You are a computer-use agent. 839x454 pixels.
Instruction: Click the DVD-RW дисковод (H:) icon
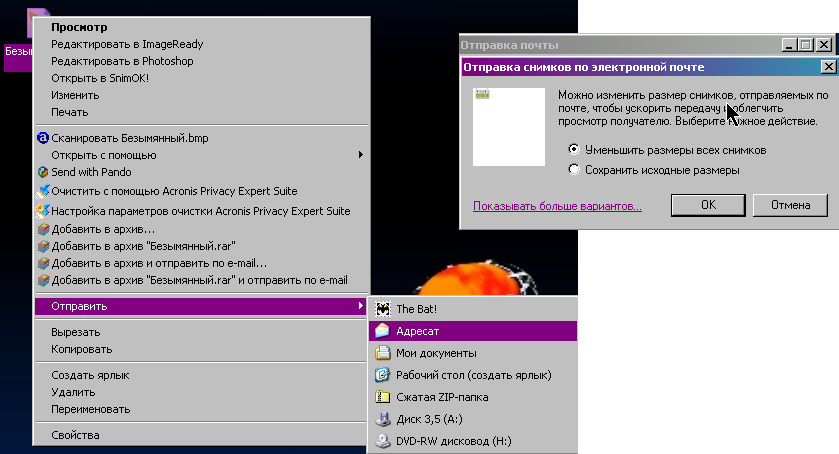coord(382,441)
